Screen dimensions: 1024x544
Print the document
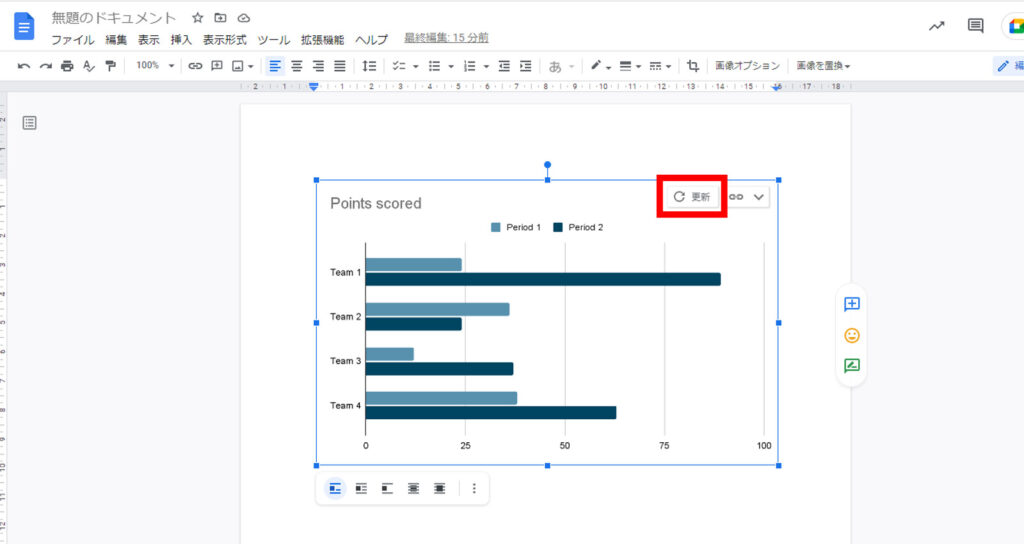(x=67, y=66)
